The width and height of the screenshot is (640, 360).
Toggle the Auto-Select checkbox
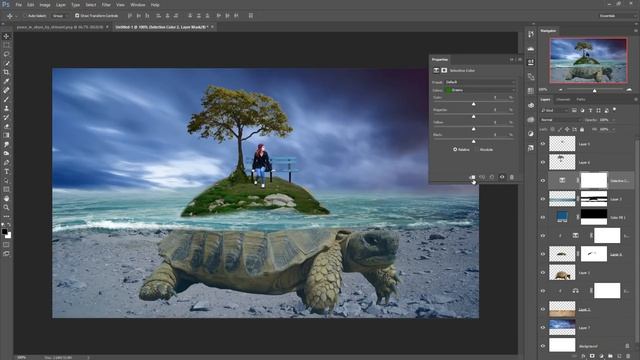click(25, 16)
